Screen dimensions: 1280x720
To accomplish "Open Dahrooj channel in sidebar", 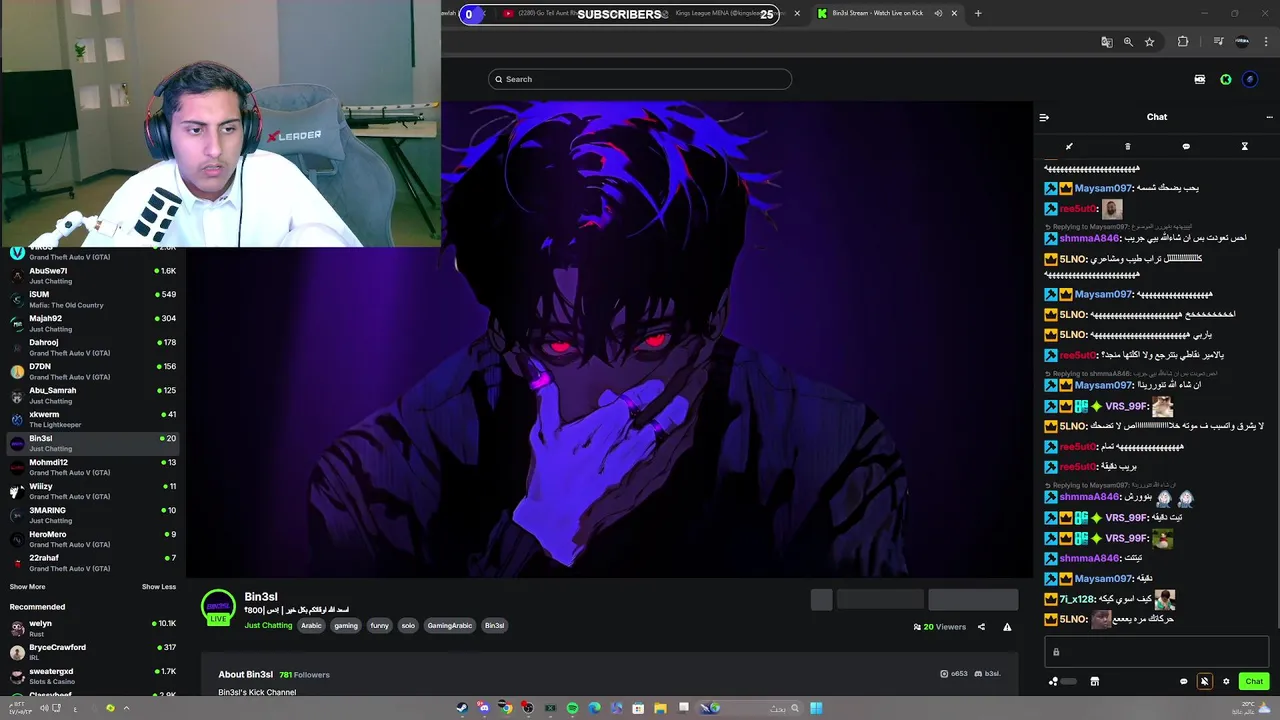I will coord(92,347).
